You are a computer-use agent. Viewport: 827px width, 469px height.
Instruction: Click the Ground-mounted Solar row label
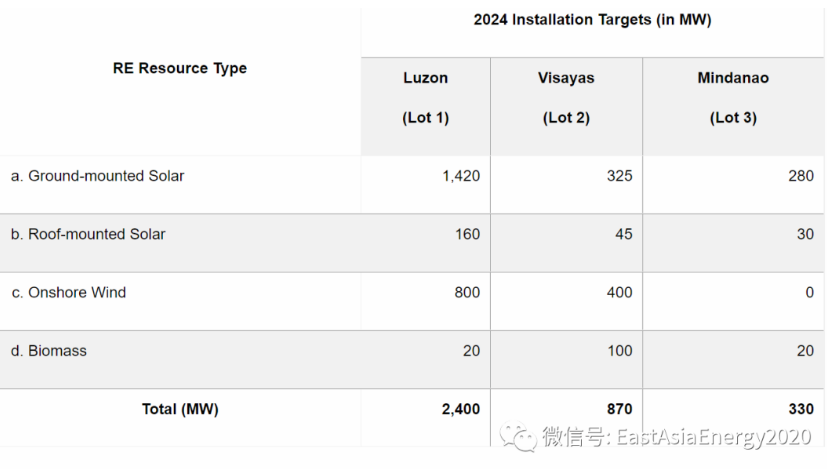pos(98,176)
